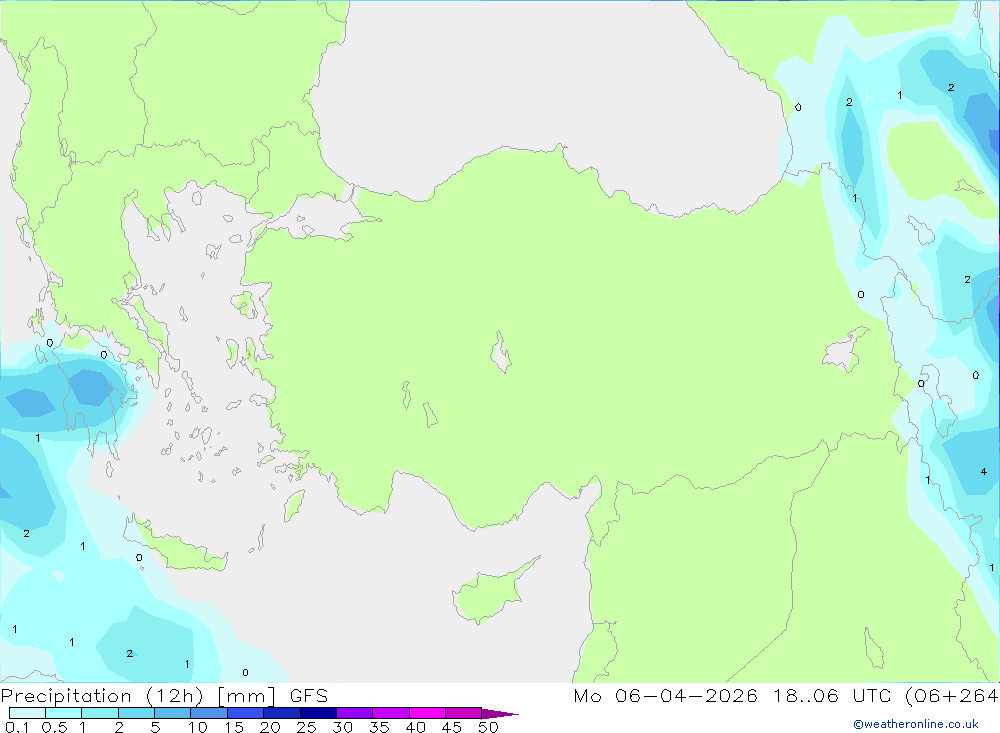Click the map precipitation value '4'
This screenshot has width=1000, height=733.
point(983,471)
